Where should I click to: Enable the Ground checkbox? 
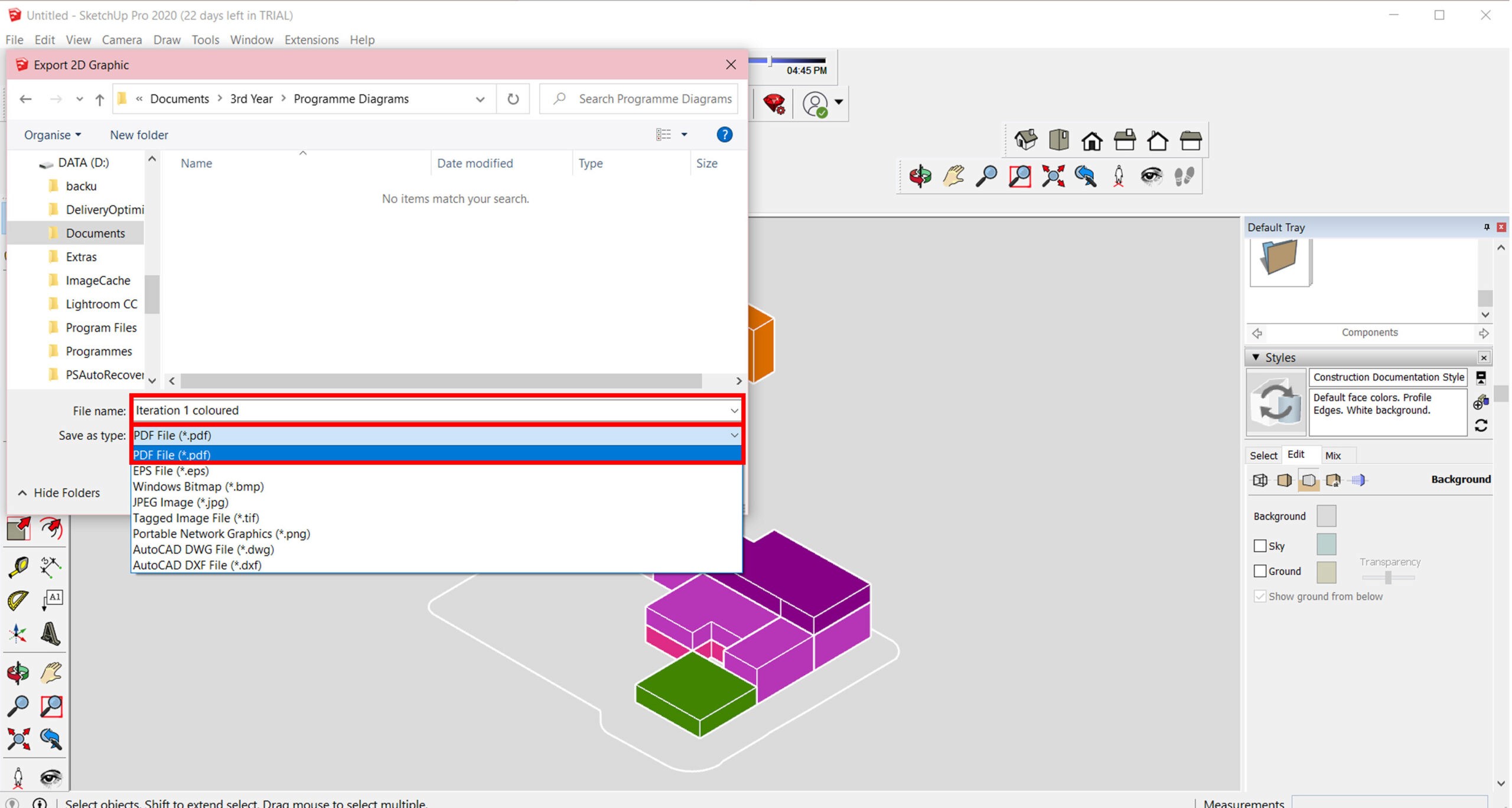point(1260,571)
